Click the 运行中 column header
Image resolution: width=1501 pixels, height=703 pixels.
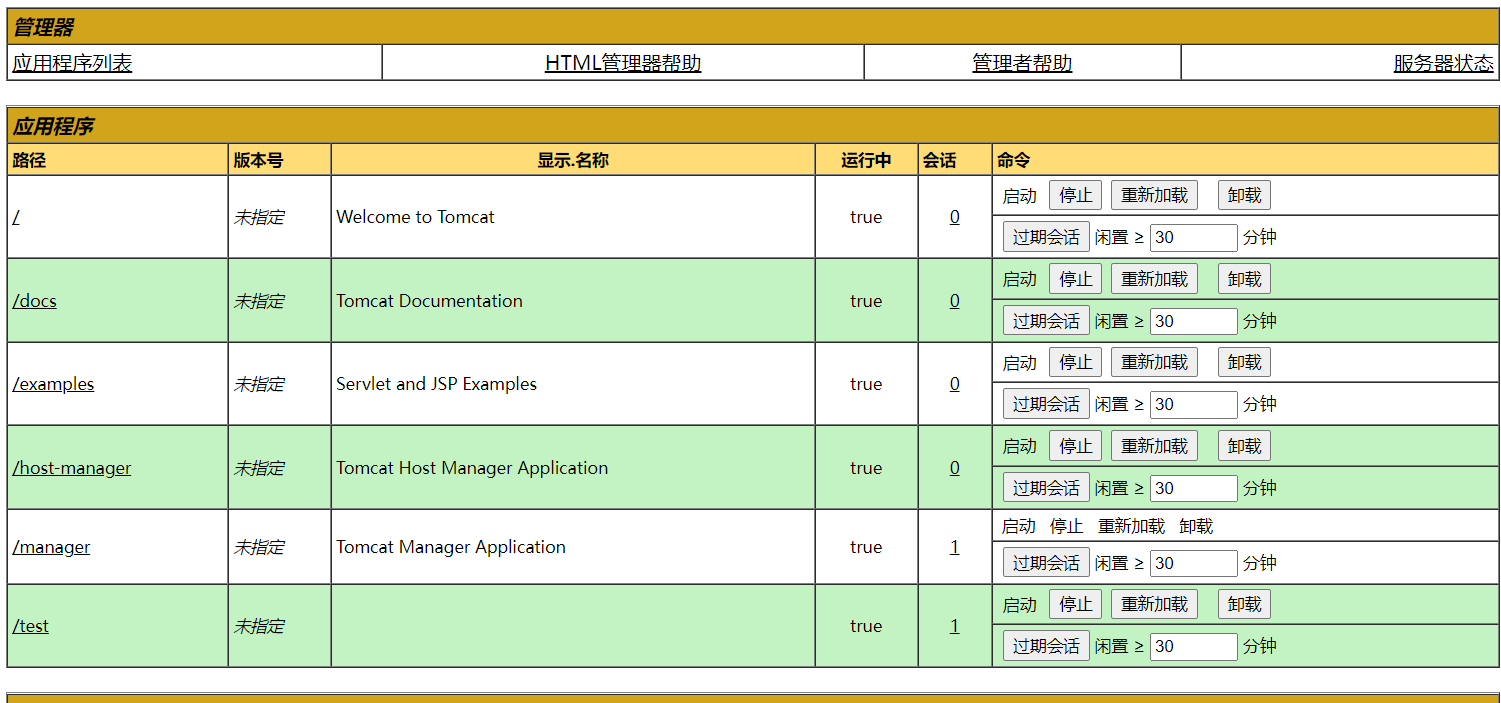(866, 160)
